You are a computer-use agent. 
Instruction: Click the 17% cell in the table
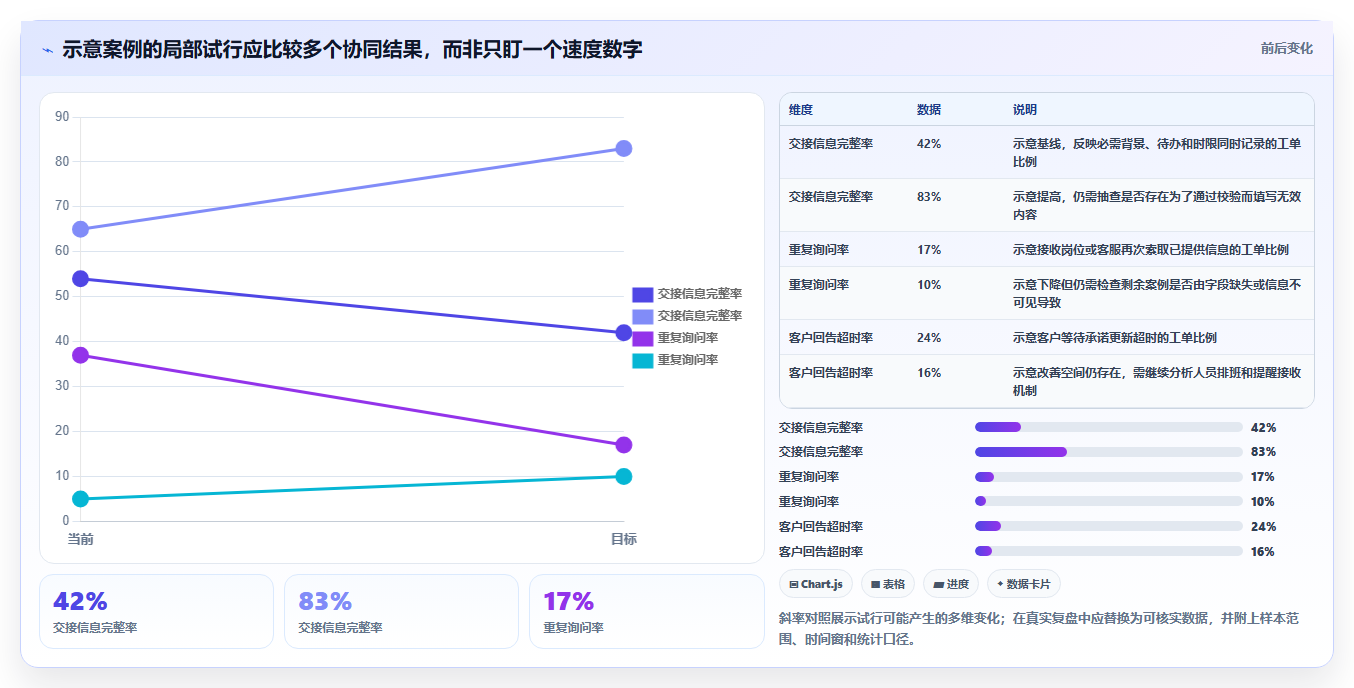(x=929, y=250)
